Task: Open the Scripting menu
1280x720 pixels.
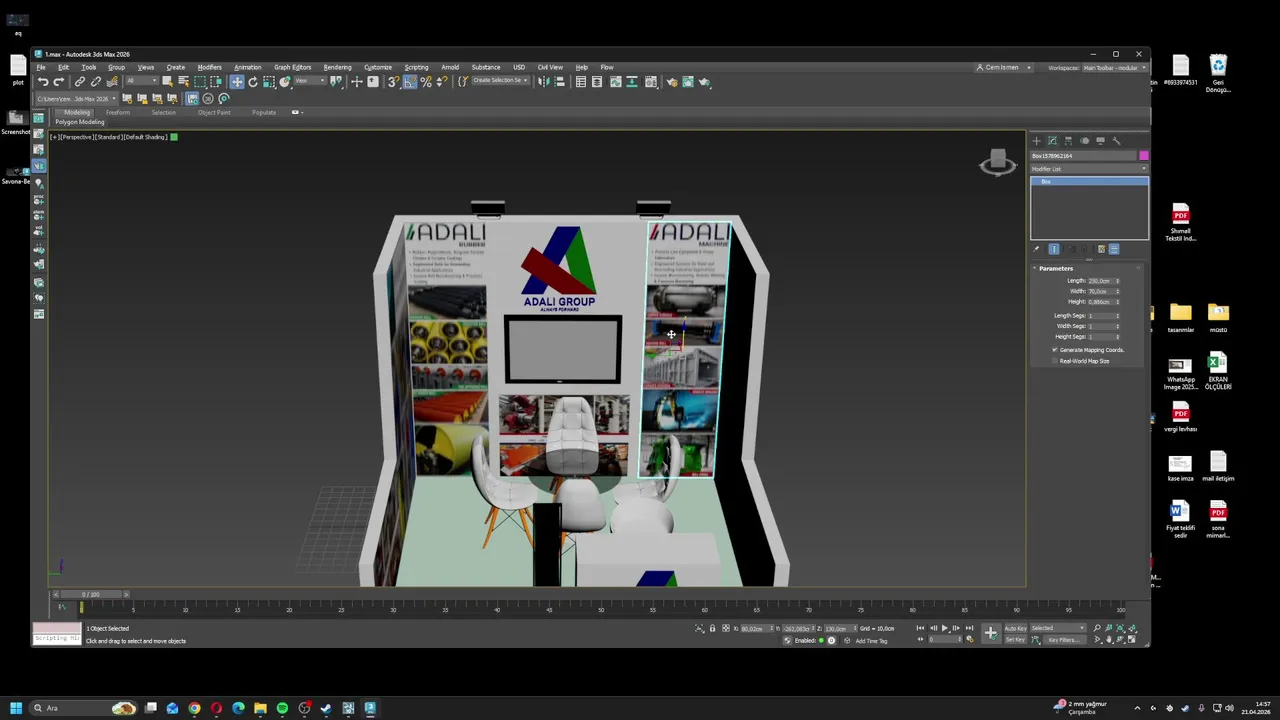Action: point(416,67)
